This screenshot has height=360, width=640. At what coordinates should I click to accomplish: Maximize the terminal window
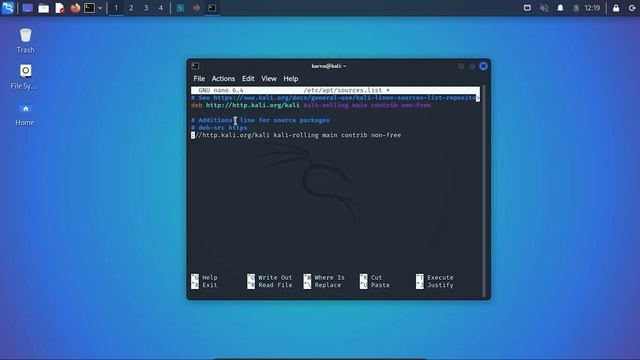point(472,66)
